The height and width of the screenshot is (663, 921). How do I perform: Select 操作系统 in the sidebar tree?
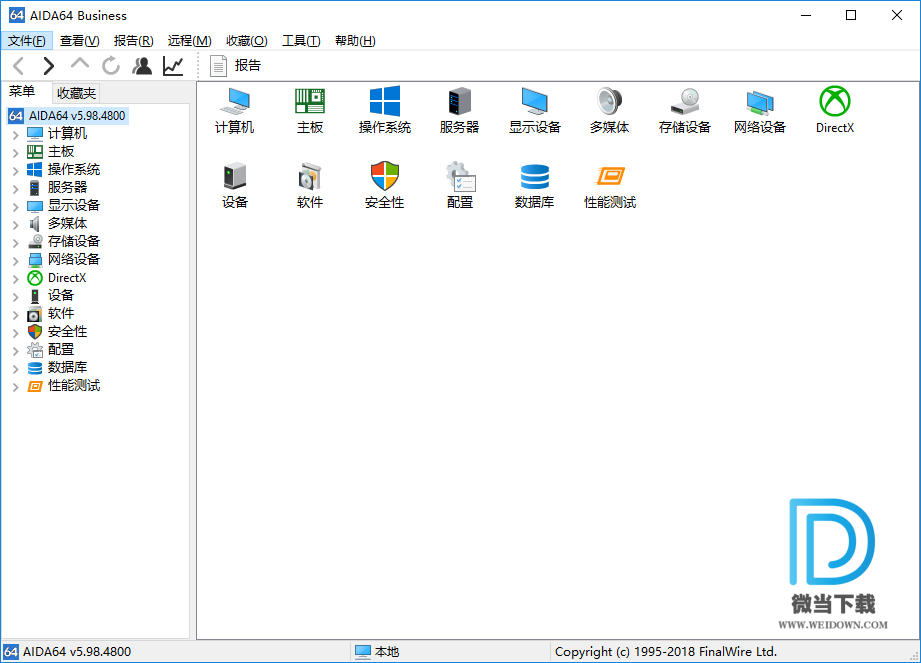tap(63, 170)
